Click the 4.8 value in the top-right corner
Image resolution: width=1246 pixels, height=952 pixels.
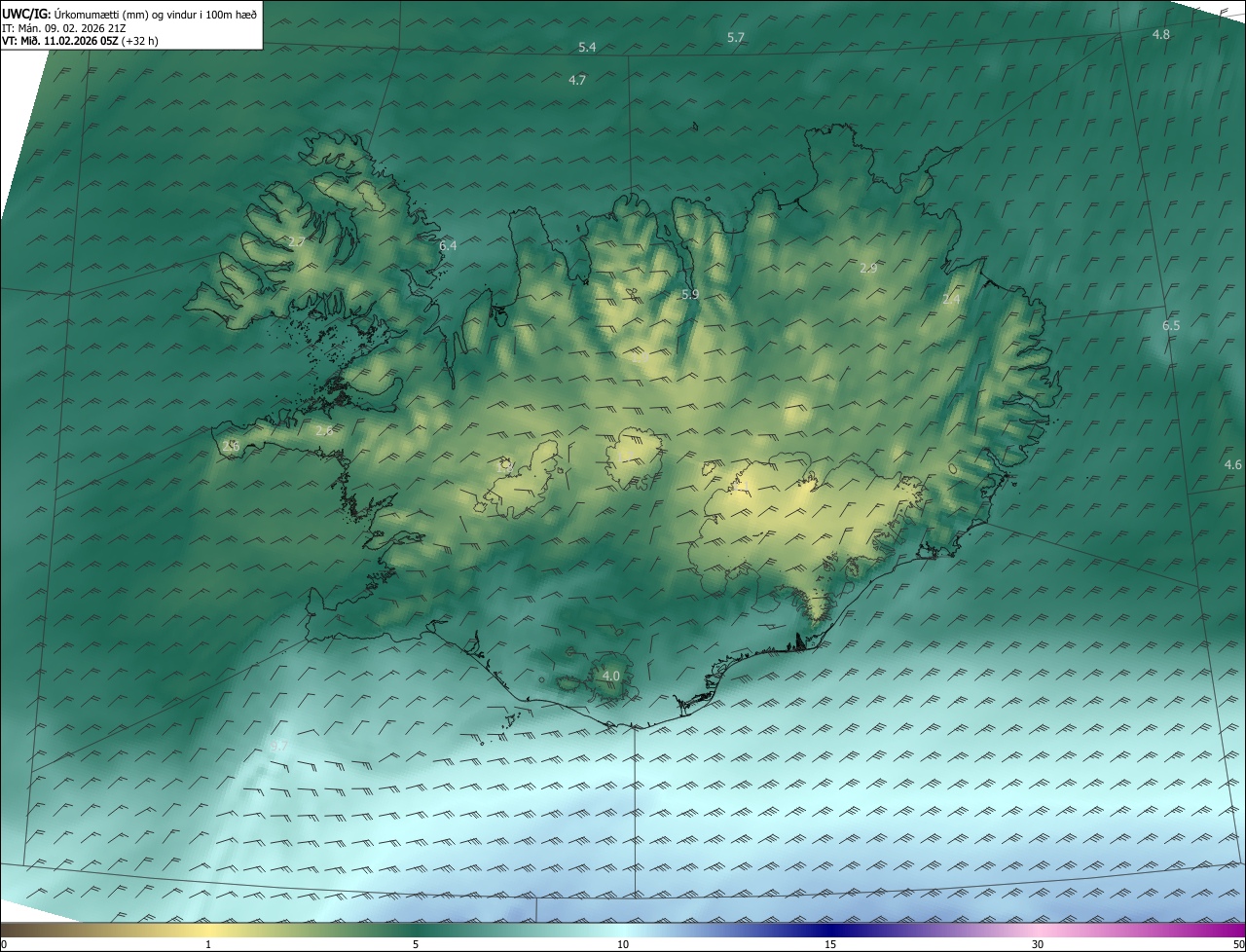pyautogui.click(x=1161, y=34)
